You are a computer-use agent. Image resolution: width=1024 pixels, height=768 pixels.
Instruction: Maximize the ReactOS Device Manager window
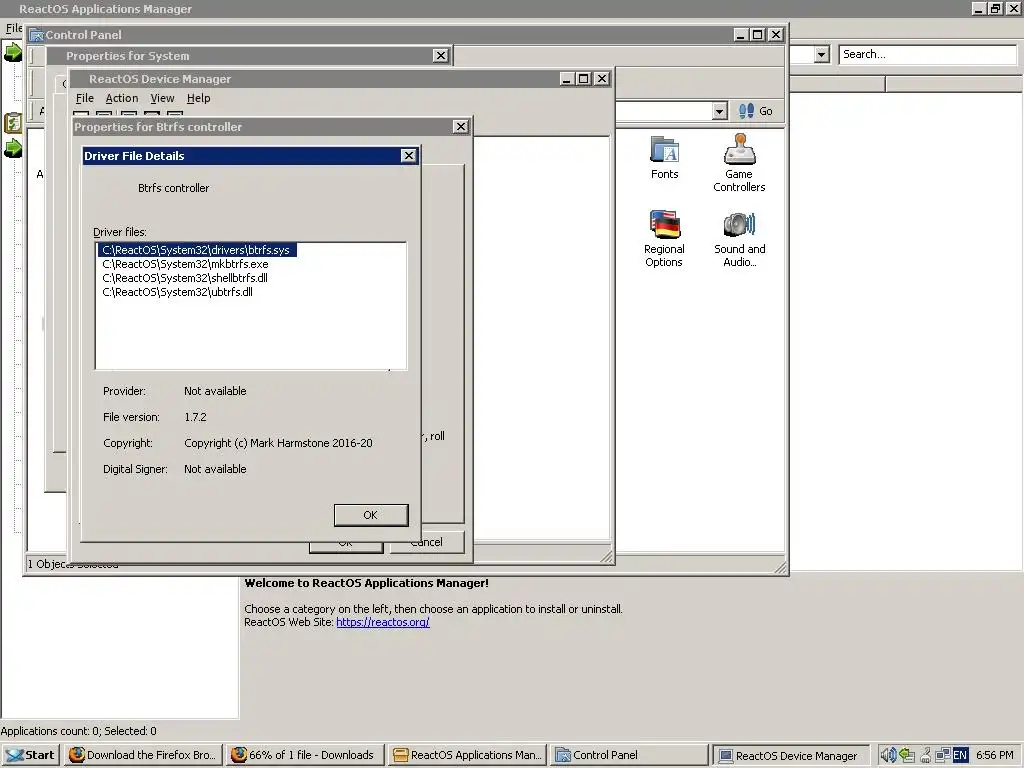coord(584,79)
